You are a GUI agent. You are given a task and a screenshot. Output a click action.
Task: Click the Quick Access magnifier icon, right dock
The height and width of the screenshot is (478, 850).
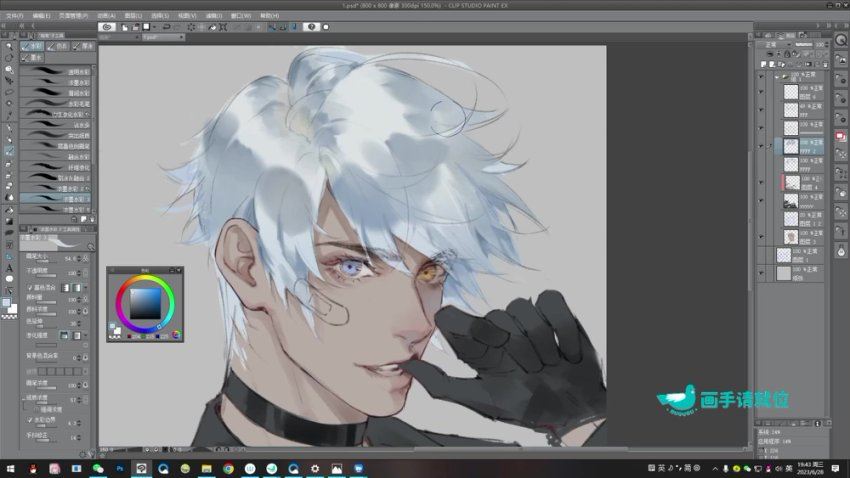pyautogui.click(x=841, y=40)
